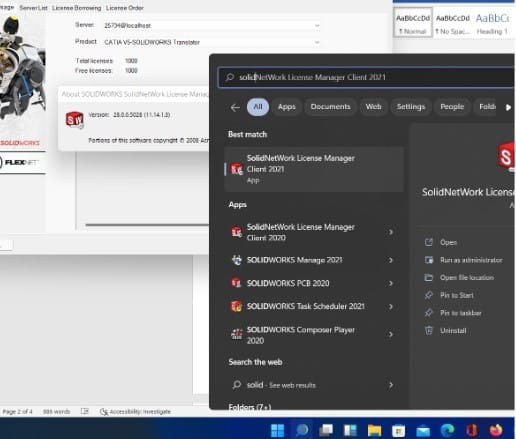Expand SOLIDWORKS PCB 2020 chevron
This screenshot has height=439, width=516.
[391, 283]
